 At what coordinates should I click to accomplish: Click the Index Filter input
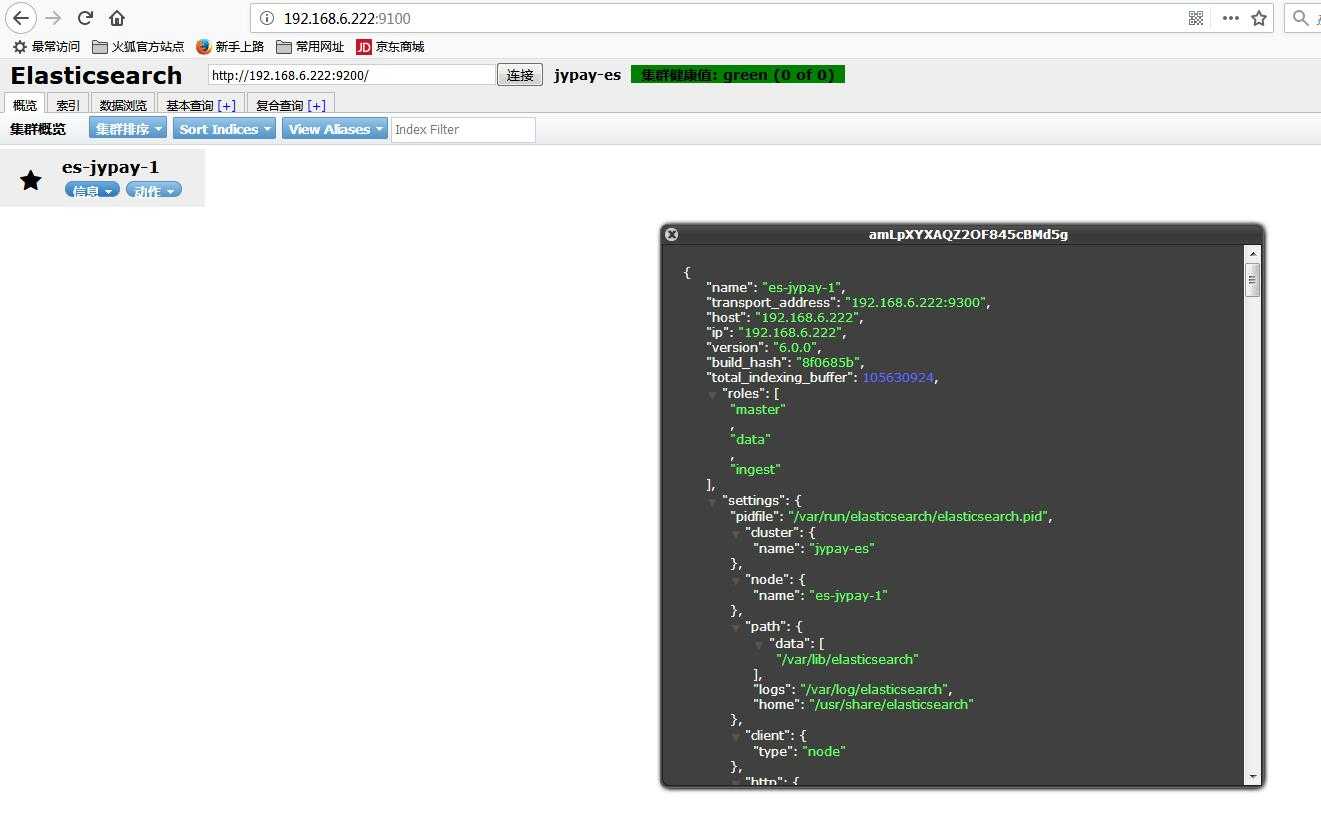pyautogui.click(x=463, y=129)
